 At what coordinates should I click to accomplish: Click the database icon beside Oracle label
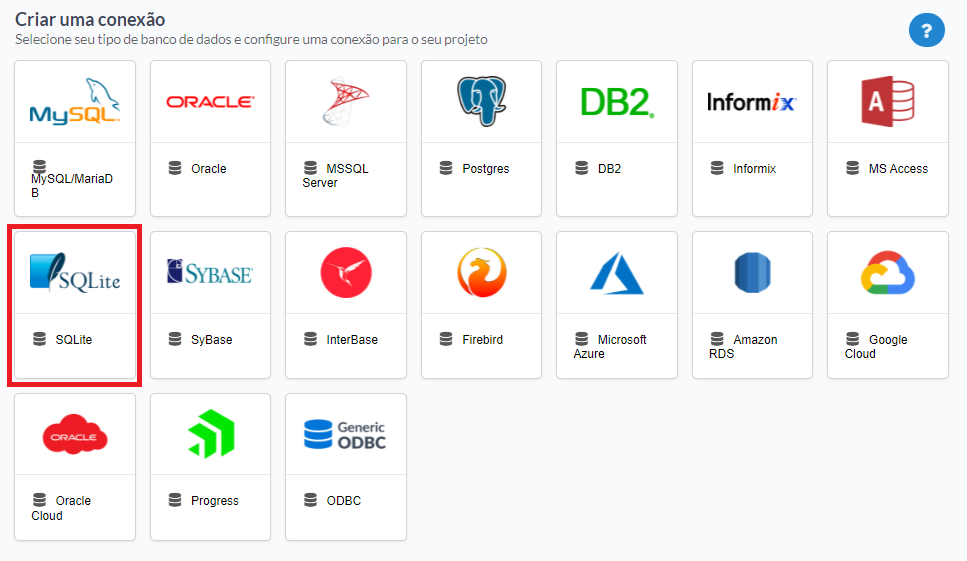click(x=175, y=168)
